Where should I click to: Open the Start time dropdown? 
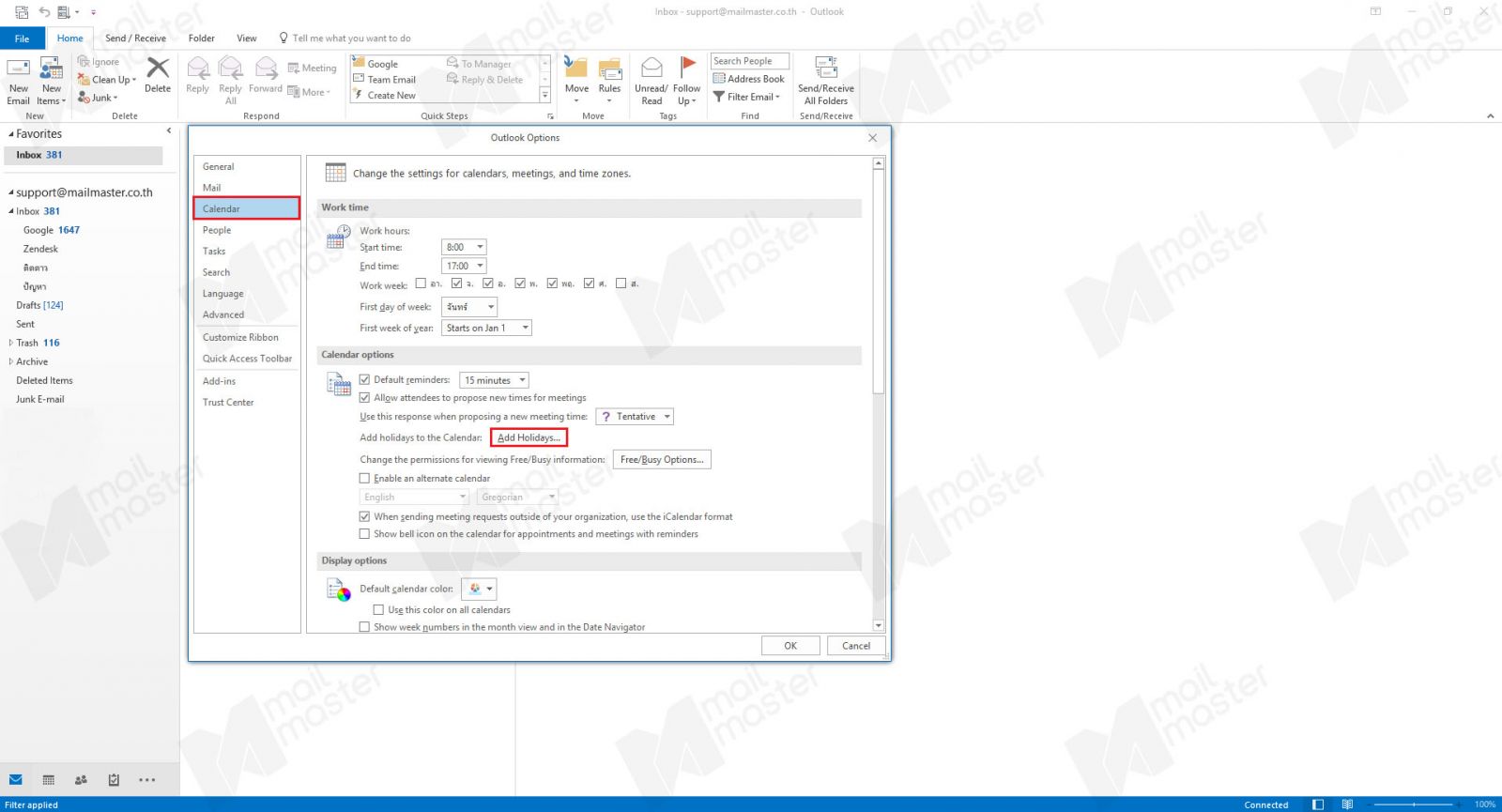464,247
